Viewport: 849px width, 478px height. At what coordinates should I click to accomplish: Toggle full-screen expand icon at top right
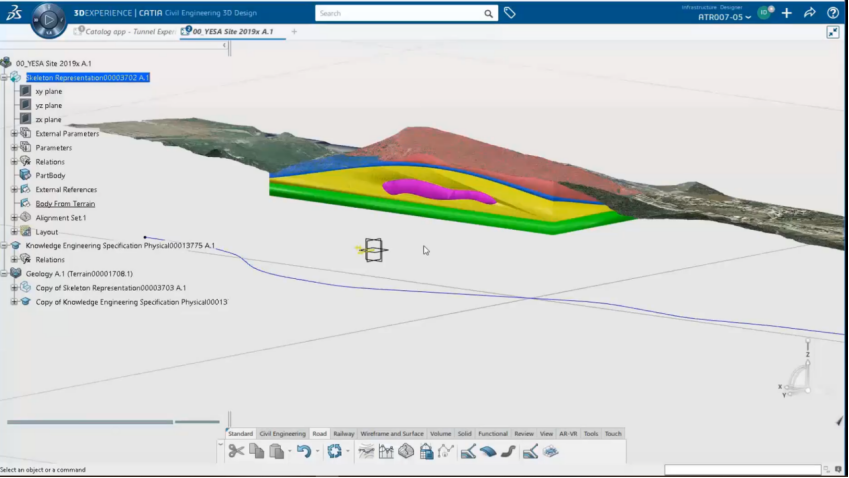coord(833,32)
